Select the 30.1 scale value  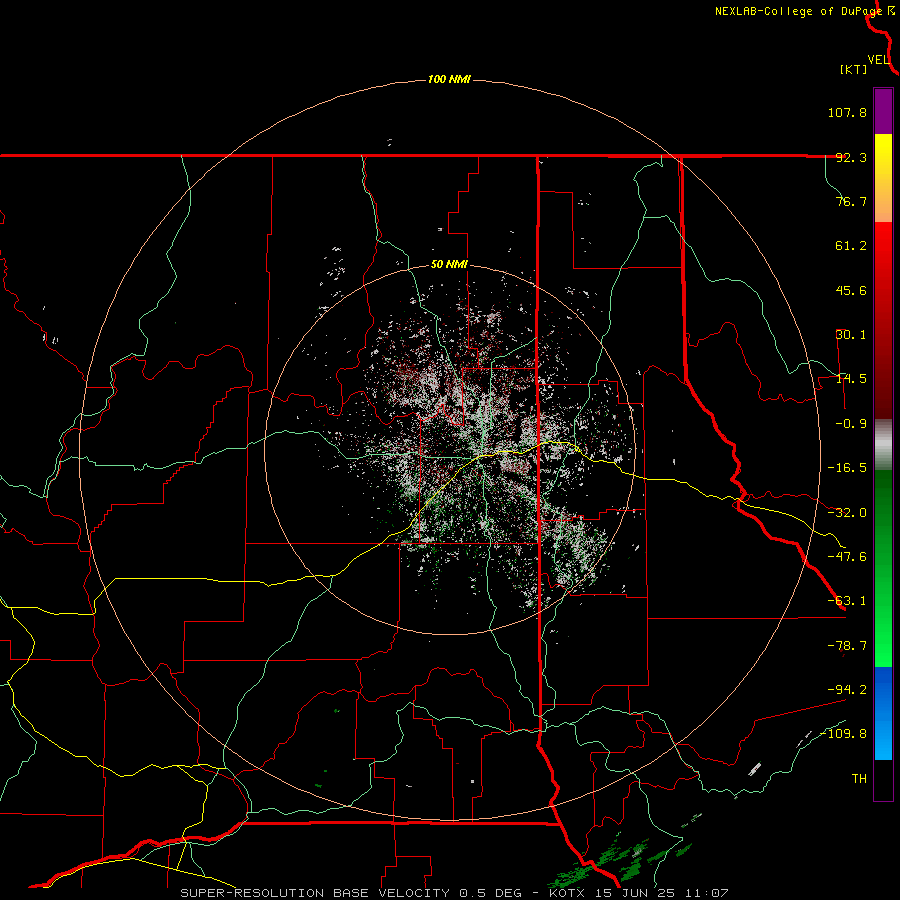[851, 335]
